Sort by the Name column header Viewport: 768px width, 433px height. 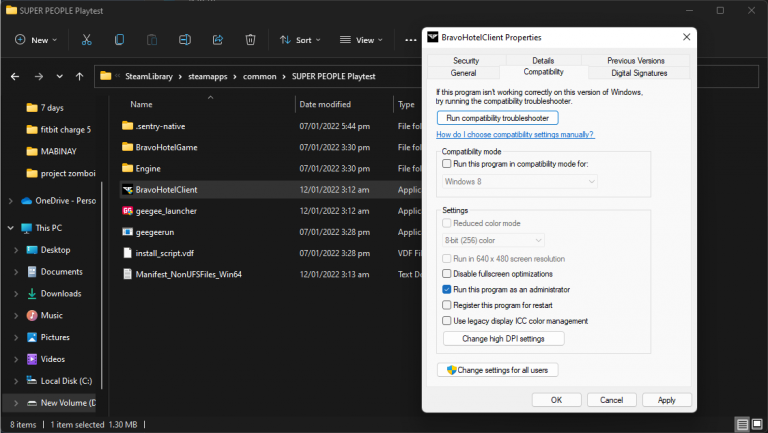[141, 104]
